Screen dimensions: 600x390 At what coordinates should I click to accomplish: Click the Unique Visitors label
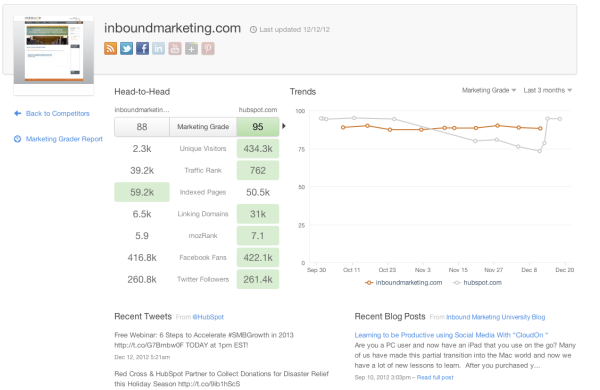click(x=203, y=148)
